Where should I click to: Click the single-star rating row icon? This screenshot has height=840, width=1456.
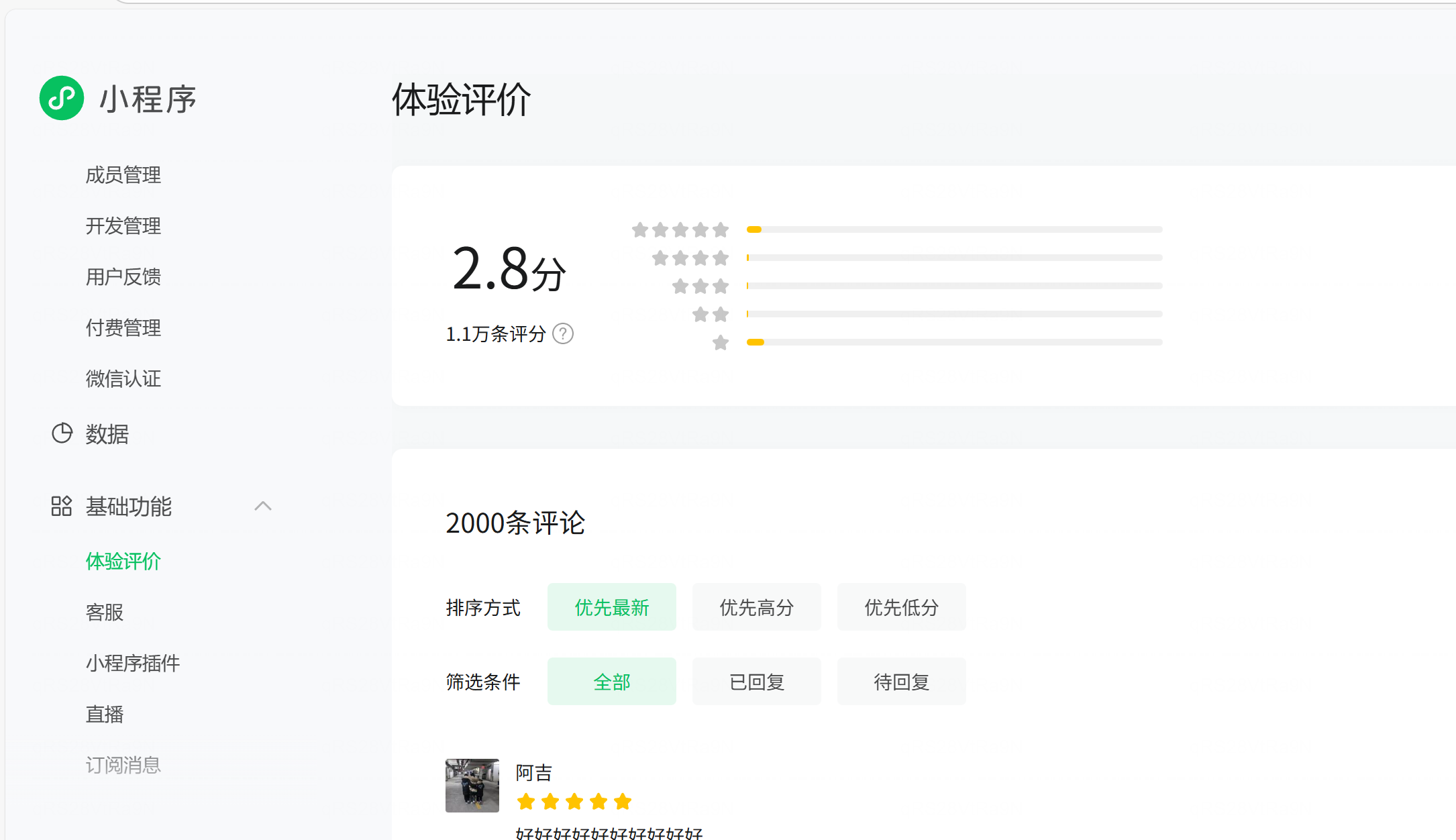pos(720,343)
